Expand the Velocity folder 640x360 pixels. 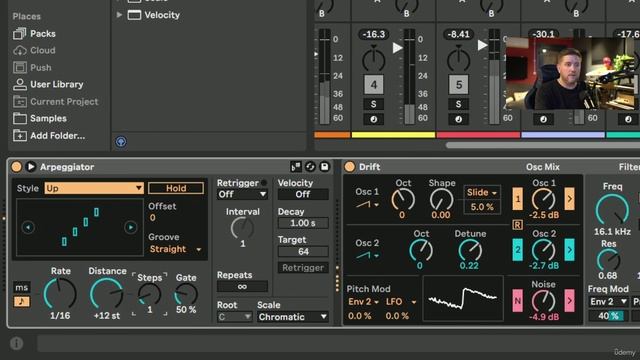tap(119, 15)
